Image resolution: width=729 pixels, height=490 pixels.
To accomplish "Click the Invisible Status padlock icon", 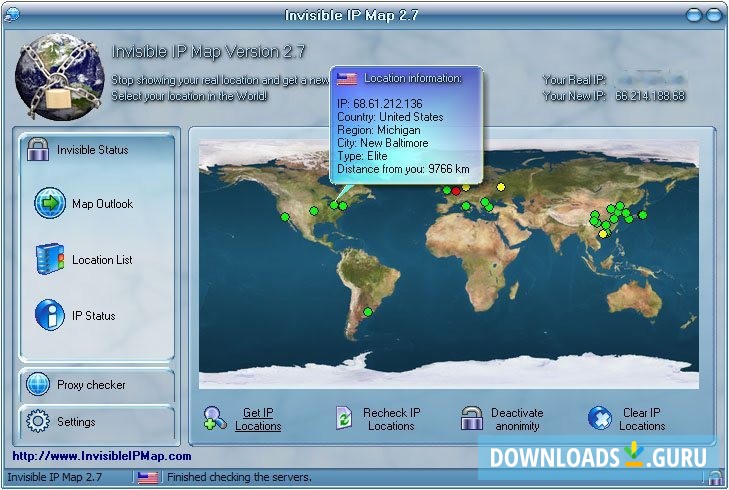I will pos(38,149).
